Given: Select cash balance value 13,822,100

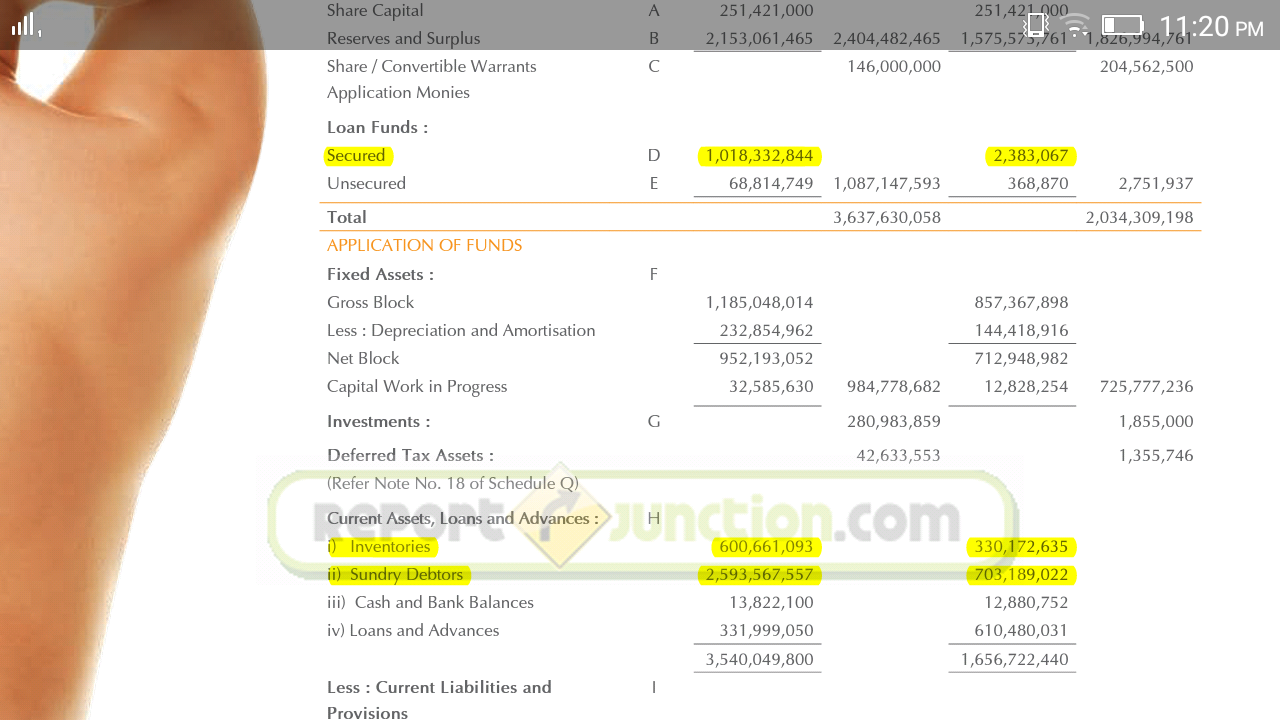Looking at the screenshot, I should [x=771, y=603].
